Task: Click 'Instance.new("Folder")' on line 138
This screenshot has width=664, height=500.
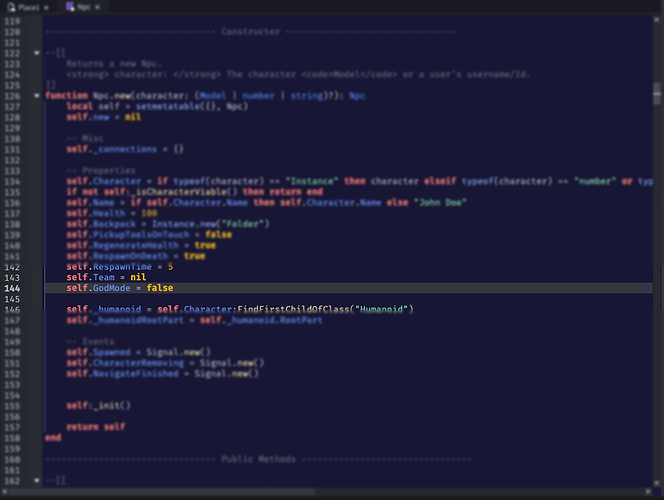Action: point(210,224)
